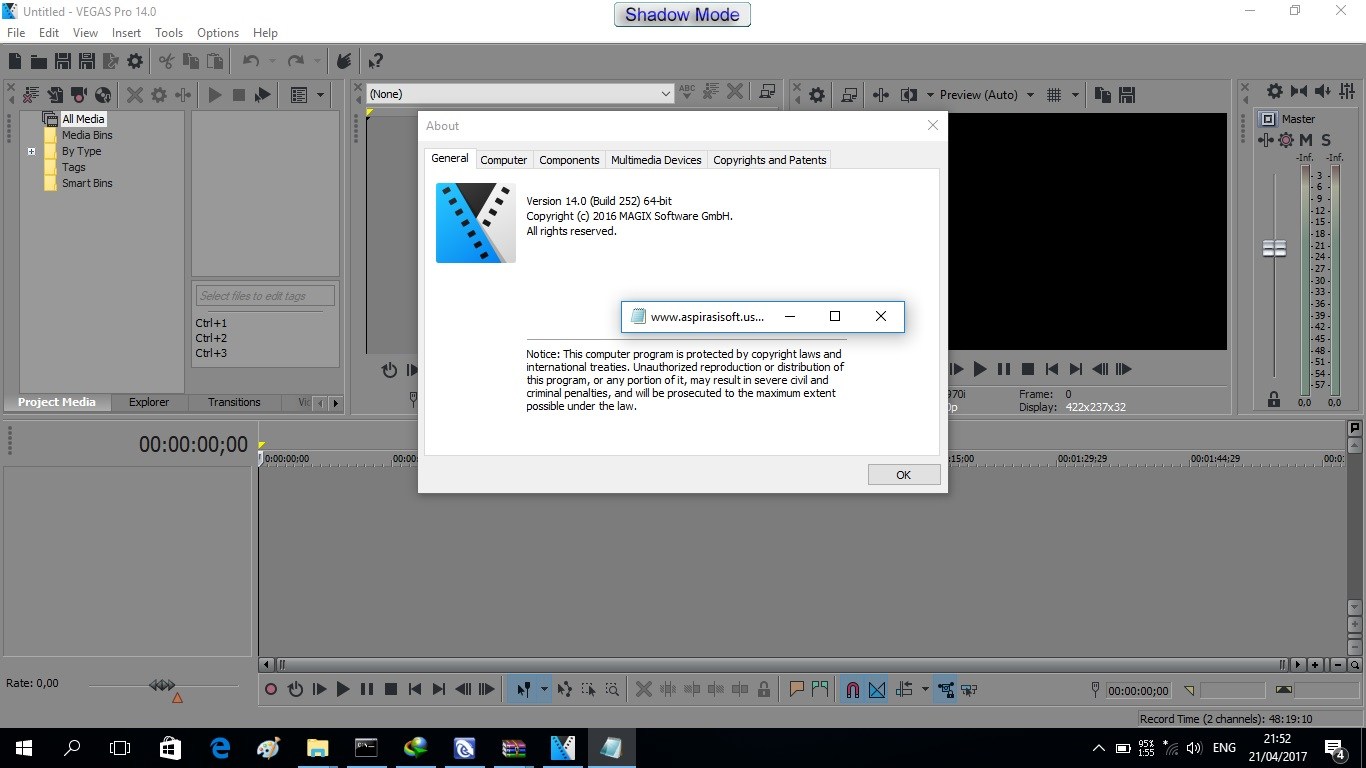This screenshot has width=1366, height=768.
Task: Toggle Automatic Crossfades
Action: [877, 689]
